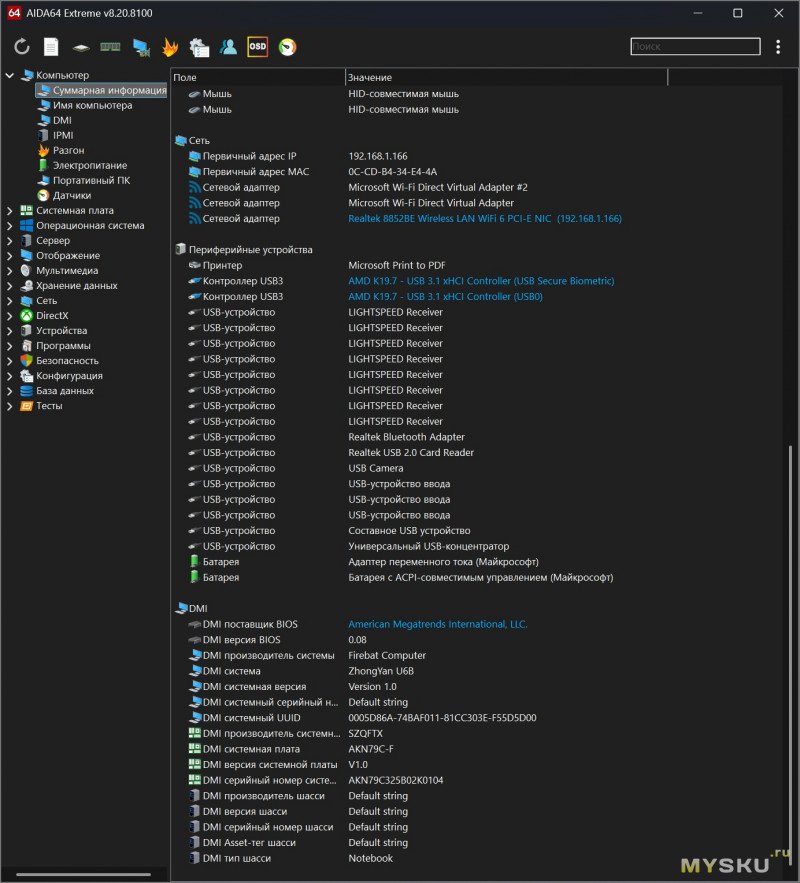Screen dimensions: 800x883
Task: Click into the Поиск search field
Action: pos(695,47)
